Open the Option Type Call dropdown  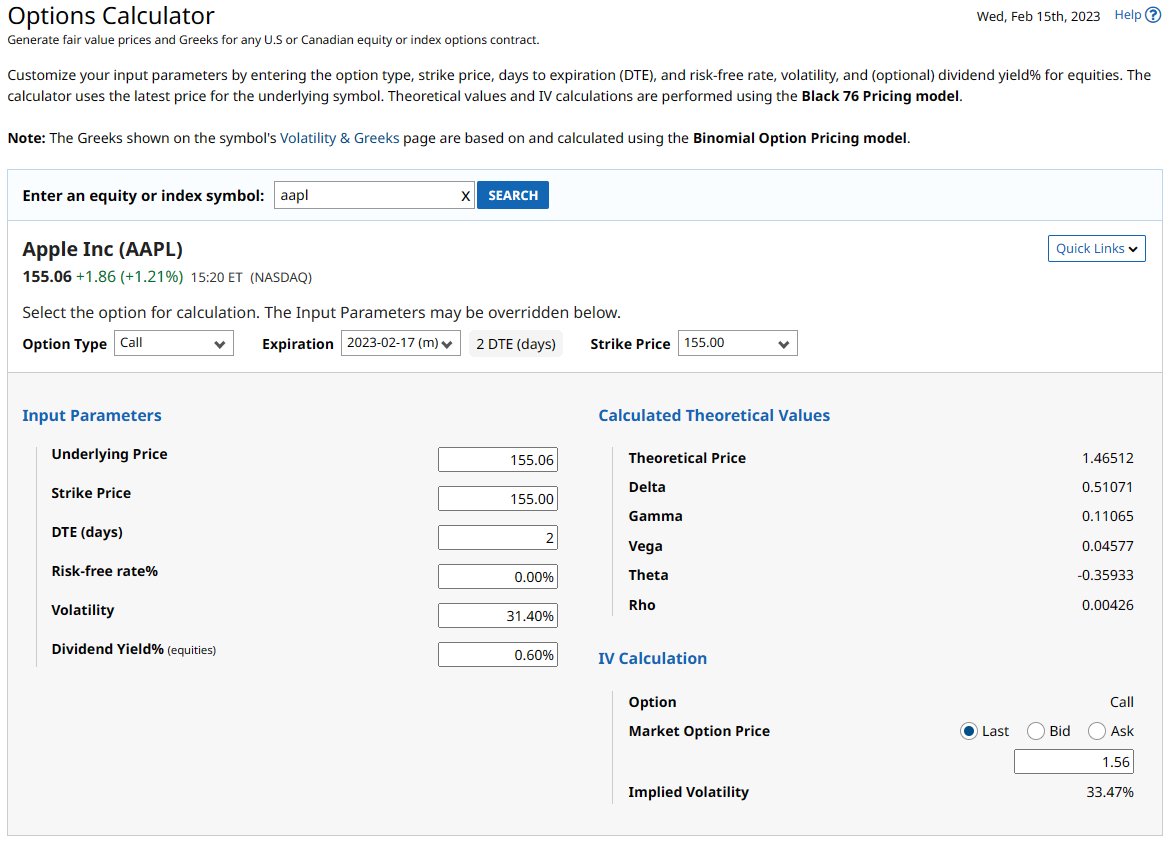click(174, 343)
